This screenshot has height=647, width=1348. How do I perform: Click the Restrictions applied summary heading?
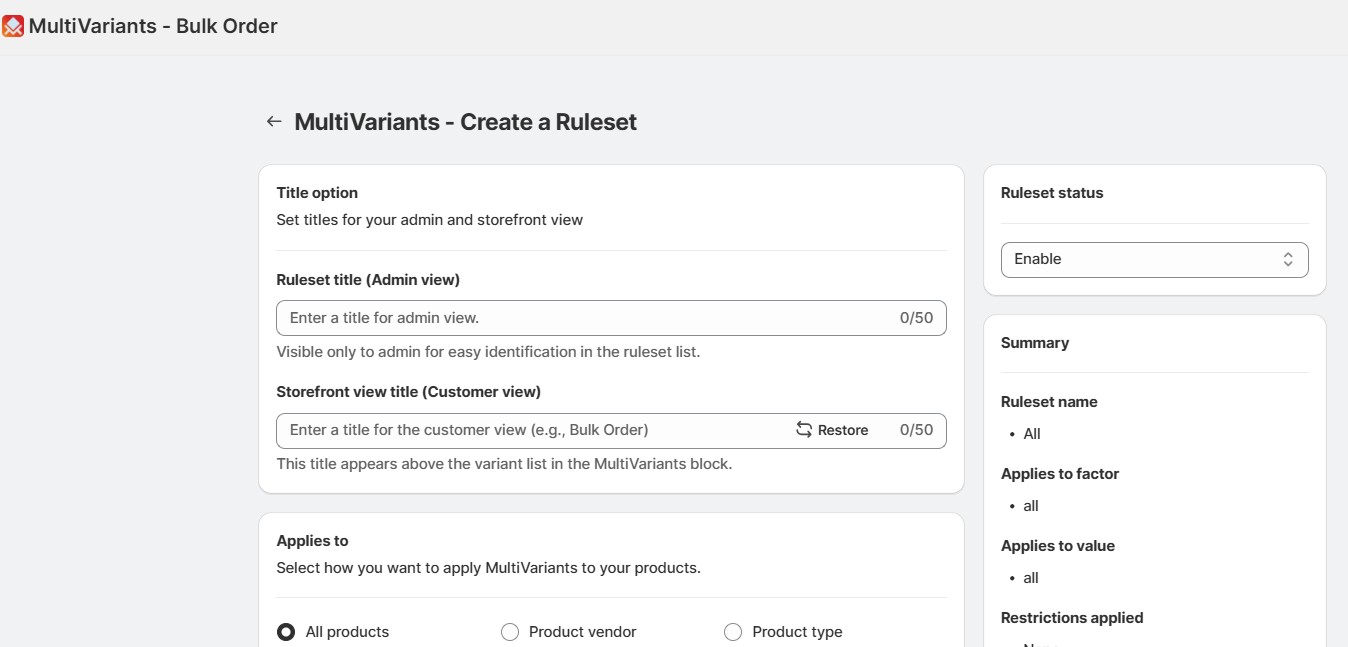pyautogui.click(x=1072, y=617)
